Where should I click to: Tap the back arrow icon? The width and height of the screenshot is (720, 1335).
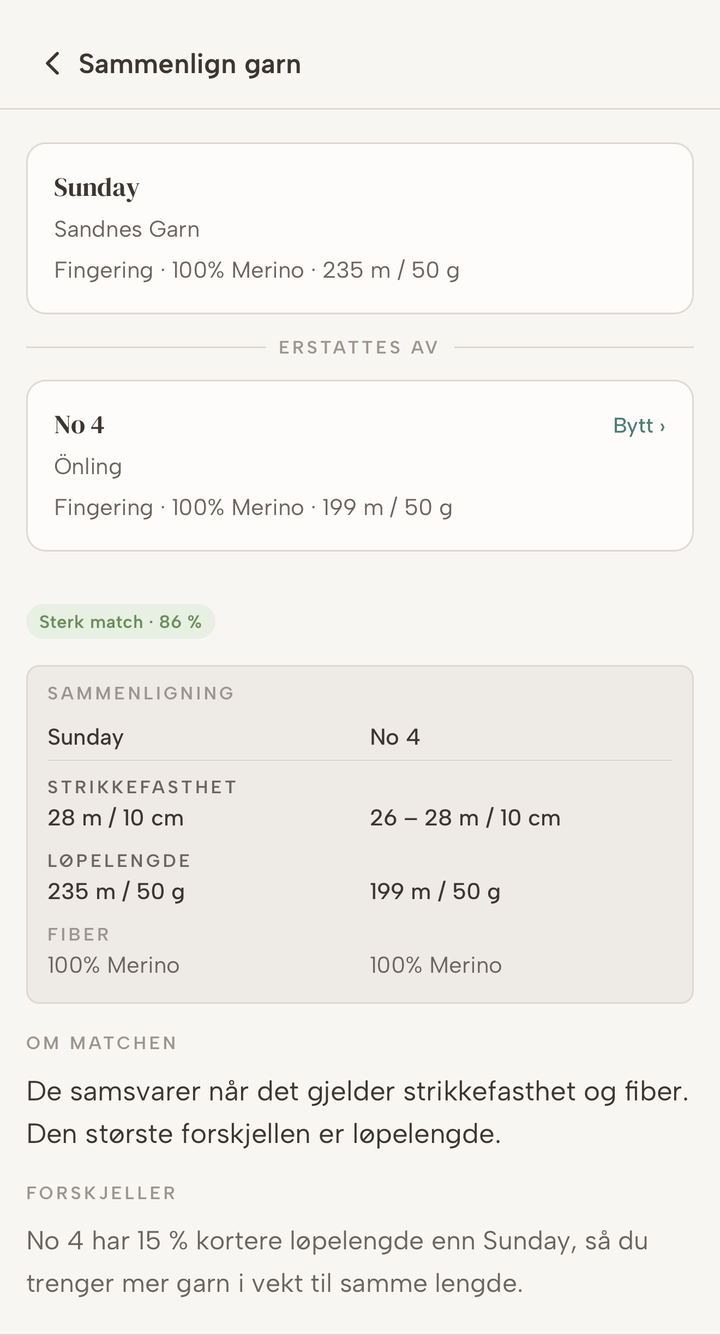click(x=52, y=64)
